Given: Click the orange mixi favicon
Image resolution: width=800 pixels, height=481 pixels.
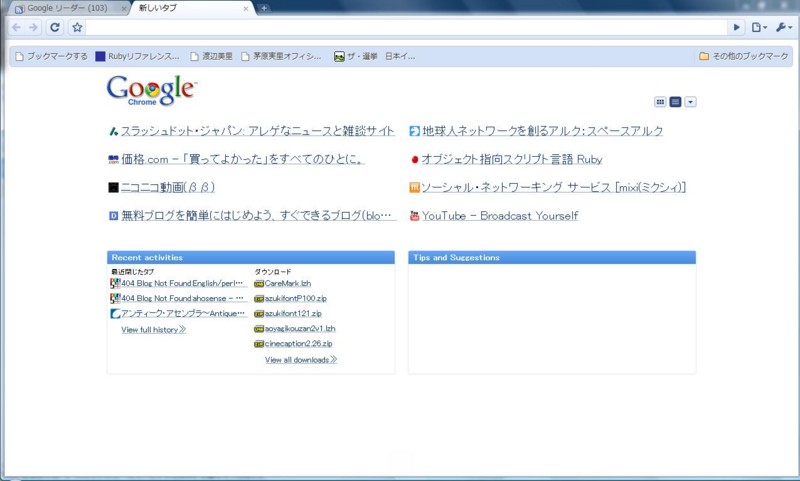Looking at the screenshot, I should click(x=414, y=188).
